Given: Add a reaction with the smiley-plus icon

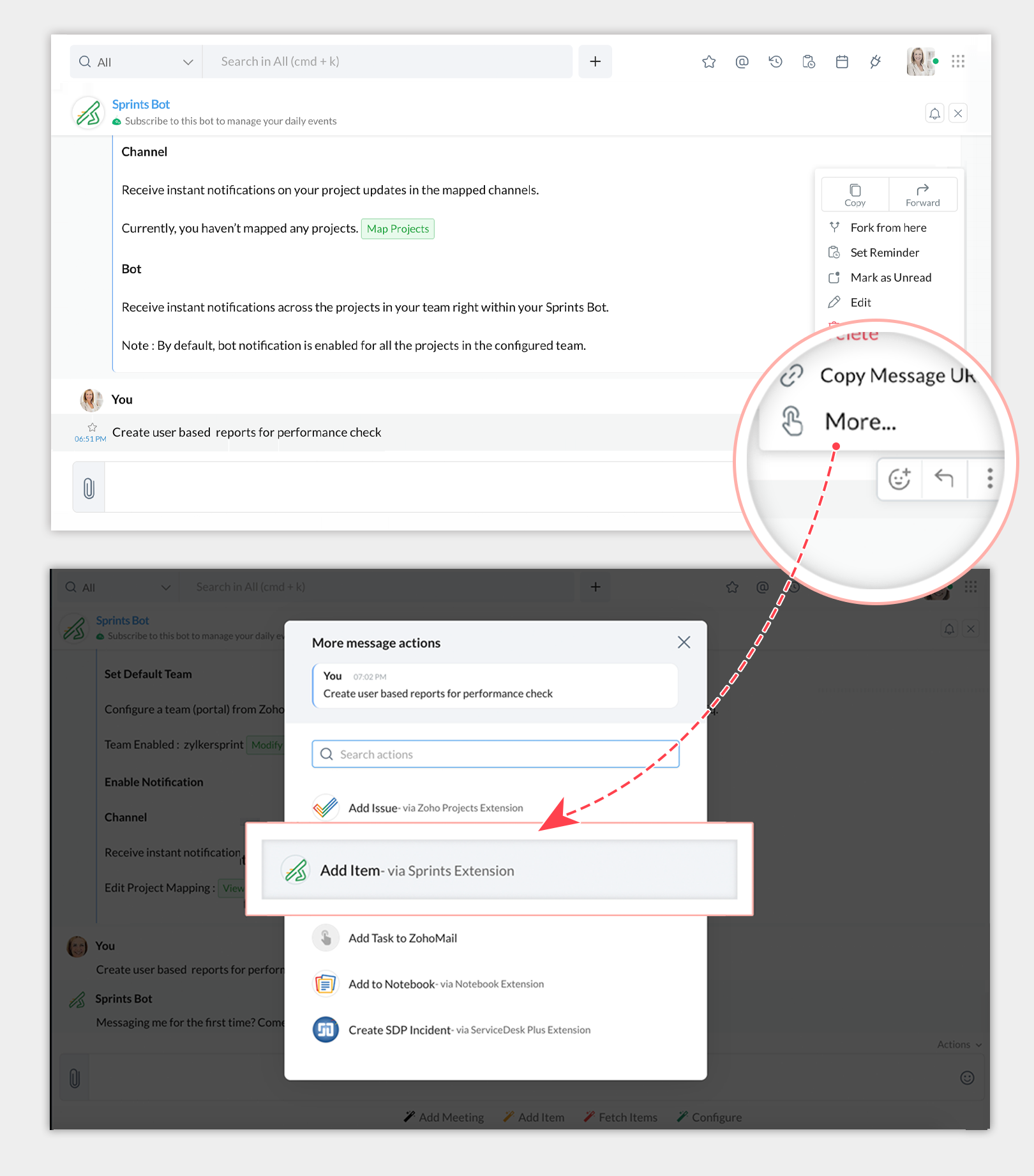Looking at the screenshot, I should [x=899, y=478].
